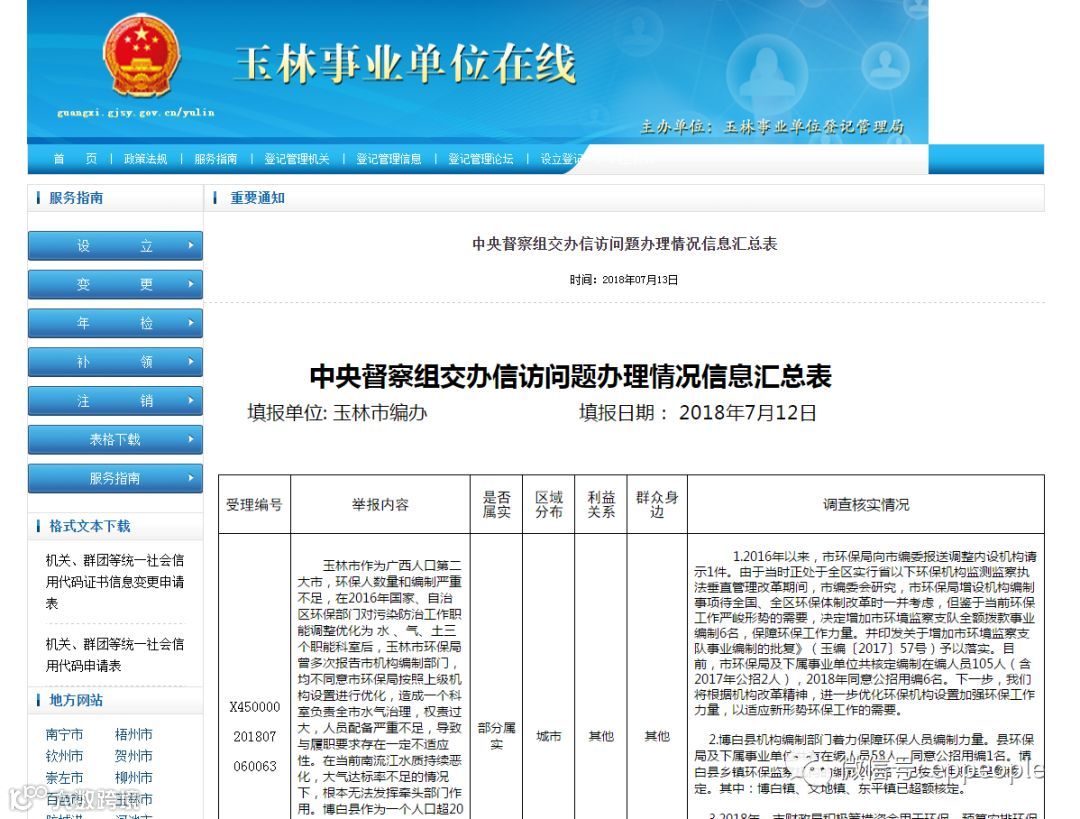This screenshot has height=819, width=1080.
Task: Go to 登记管理机关 in navigation bar
Action: [297, 159]
